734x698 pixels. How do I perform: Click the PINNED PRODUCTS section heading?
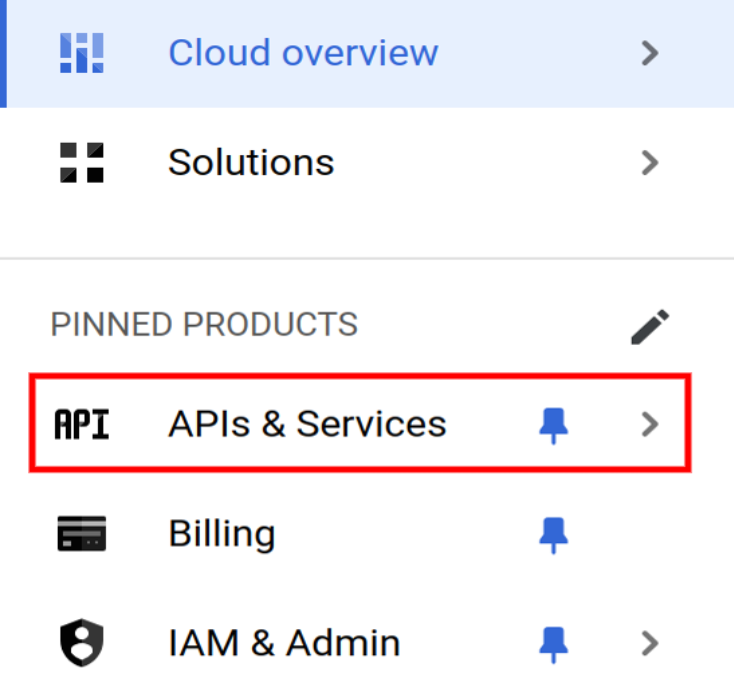tap(204, 325)
